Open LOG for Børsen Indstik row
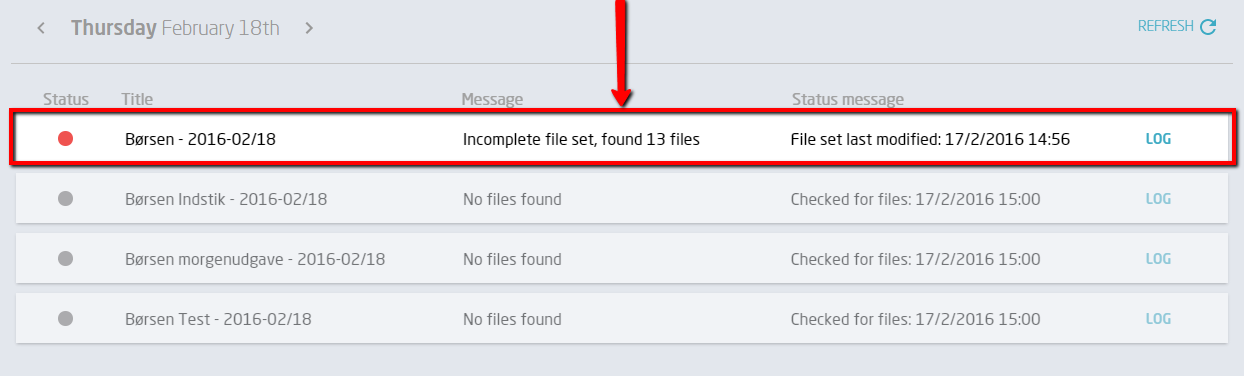The width and height of the screenshot is (1244, 376). coord(1158,199)
